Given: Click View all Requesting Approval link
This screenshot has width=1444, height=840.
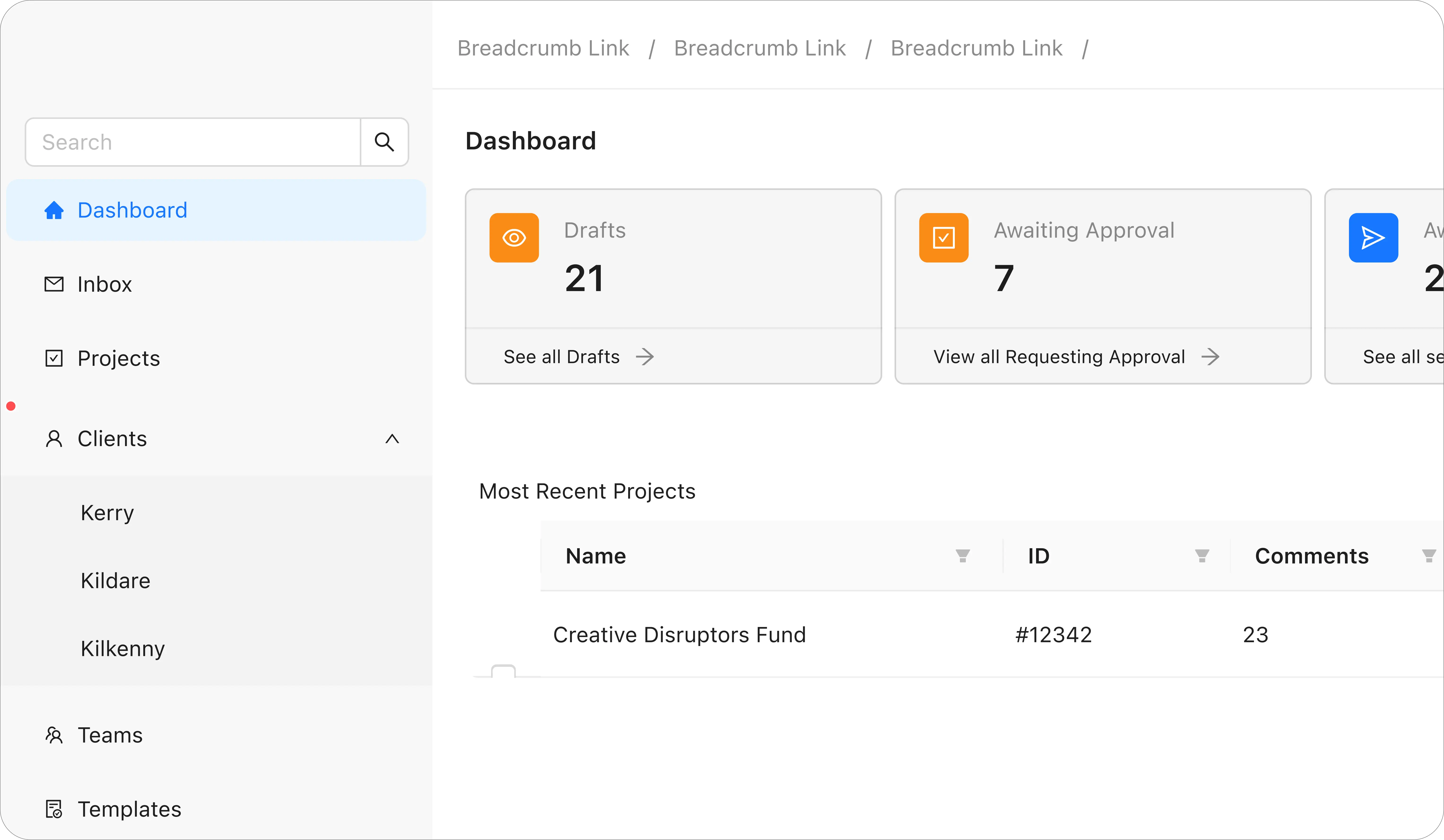Looking at the screenshot, I should 1059,357.
